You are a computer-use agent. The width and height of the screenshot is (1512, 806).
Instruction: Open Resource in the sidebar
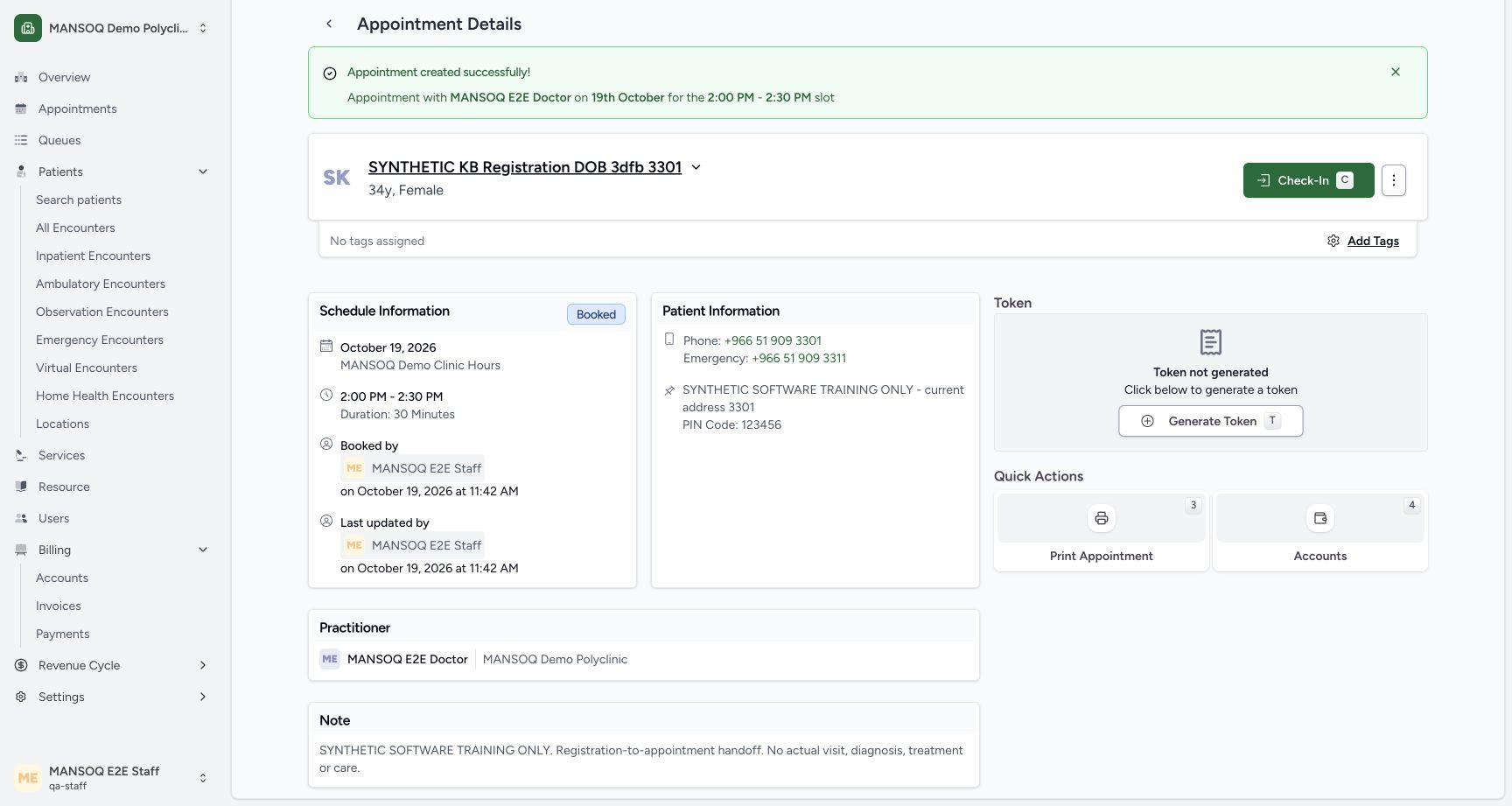pyautogui.click(x=64, y=487)
